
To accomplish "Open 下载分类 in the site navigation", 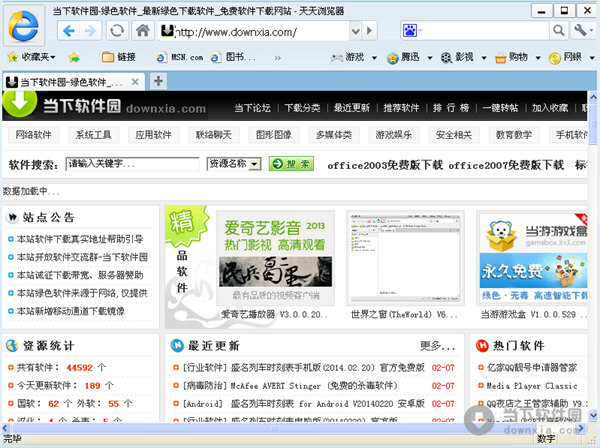I will [x=302, y=108].
